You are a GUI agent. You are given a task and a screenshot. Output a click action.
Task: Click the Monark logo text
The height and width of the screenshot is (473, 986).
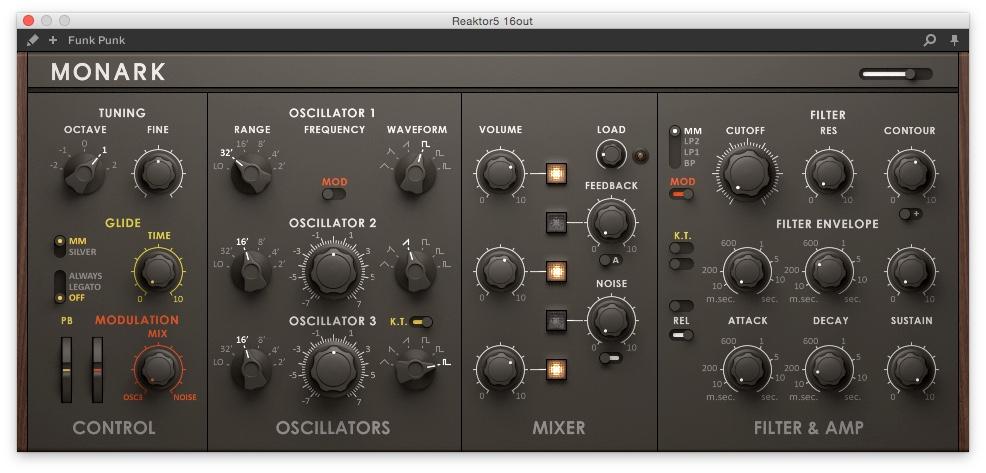108,73
